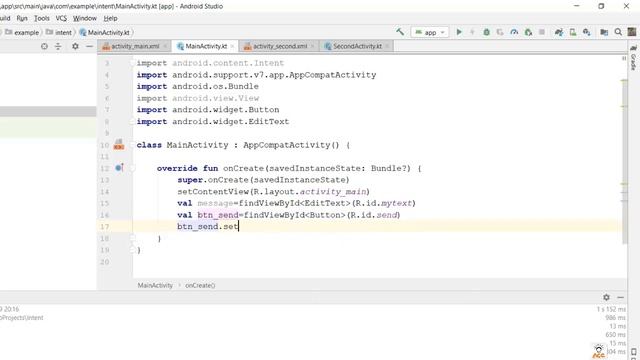Collapse the MainActivity class fold marker
The height and width of the screenshot is (360, 640).
[x=132, y=145]
